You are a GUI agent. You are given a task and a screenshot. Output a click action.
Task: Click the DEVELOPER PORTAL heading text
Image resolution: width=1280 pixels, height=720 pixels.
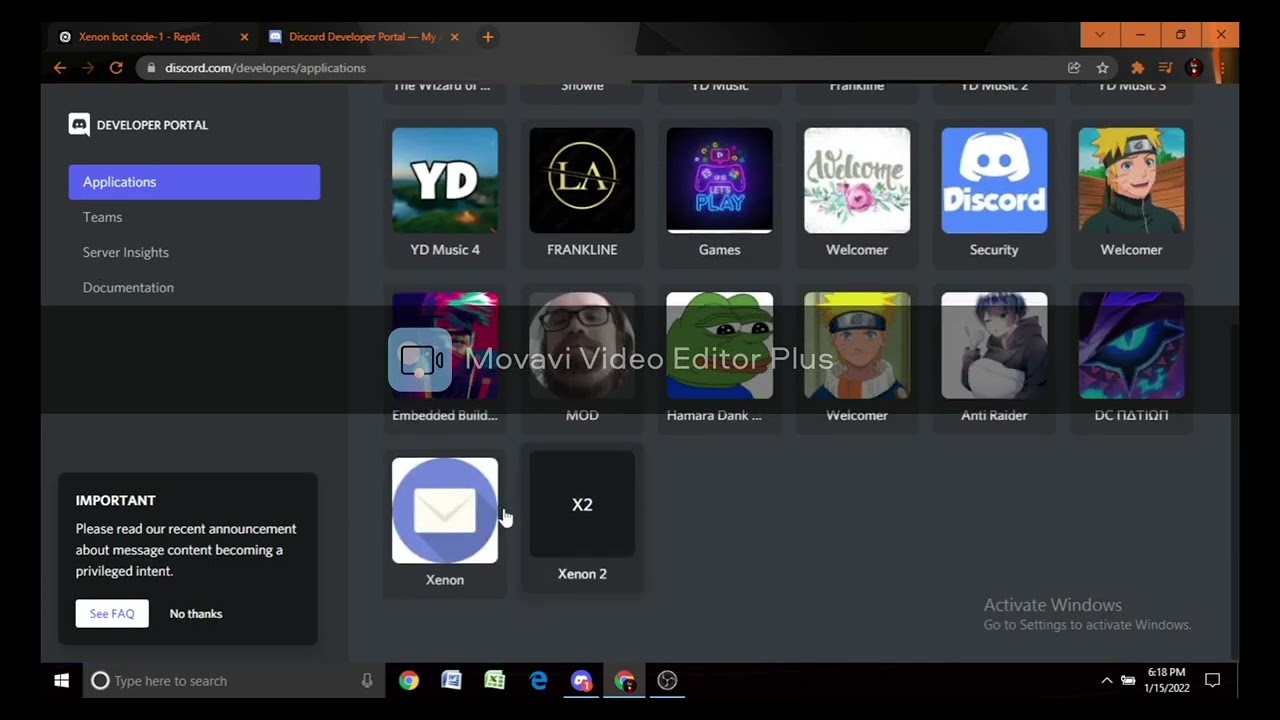click(152, 125)
